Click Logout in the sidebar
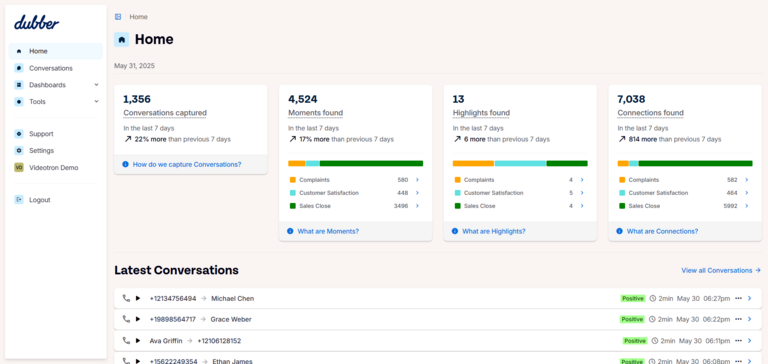Image resolution: width=768 pixels, height=364 pixels. [x=56, y=200]
